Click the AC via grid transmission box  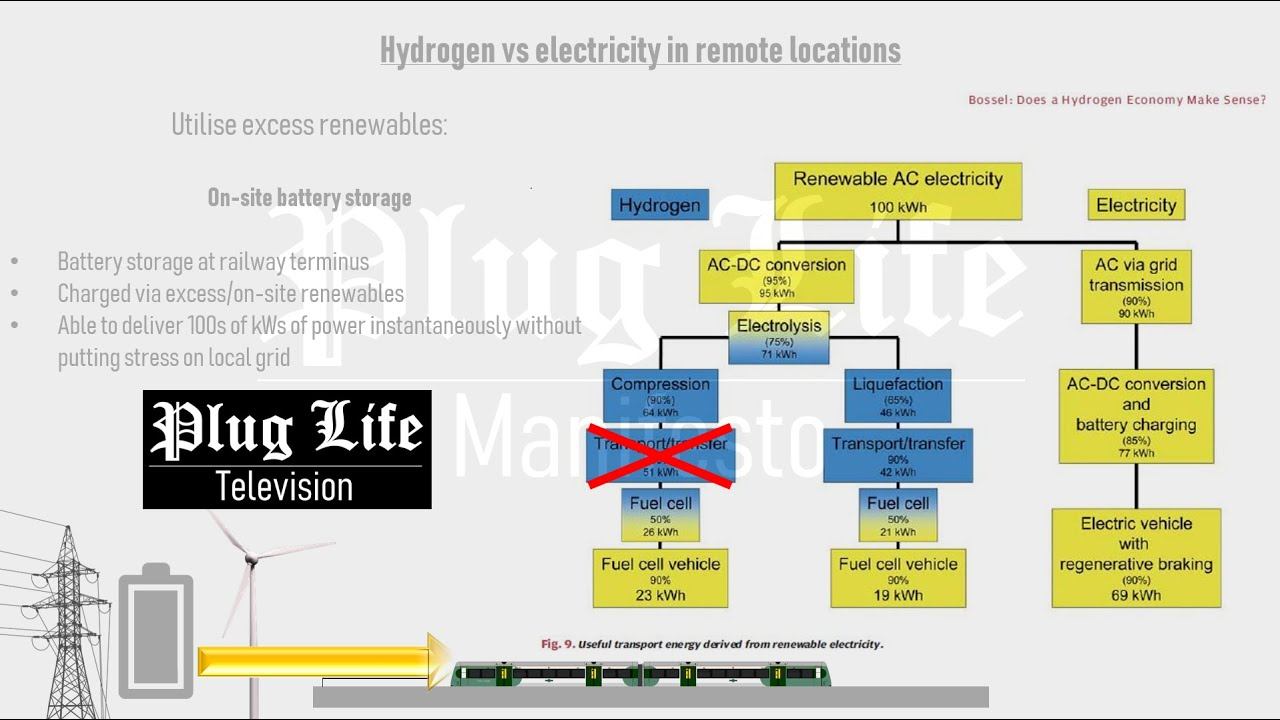1136,286
